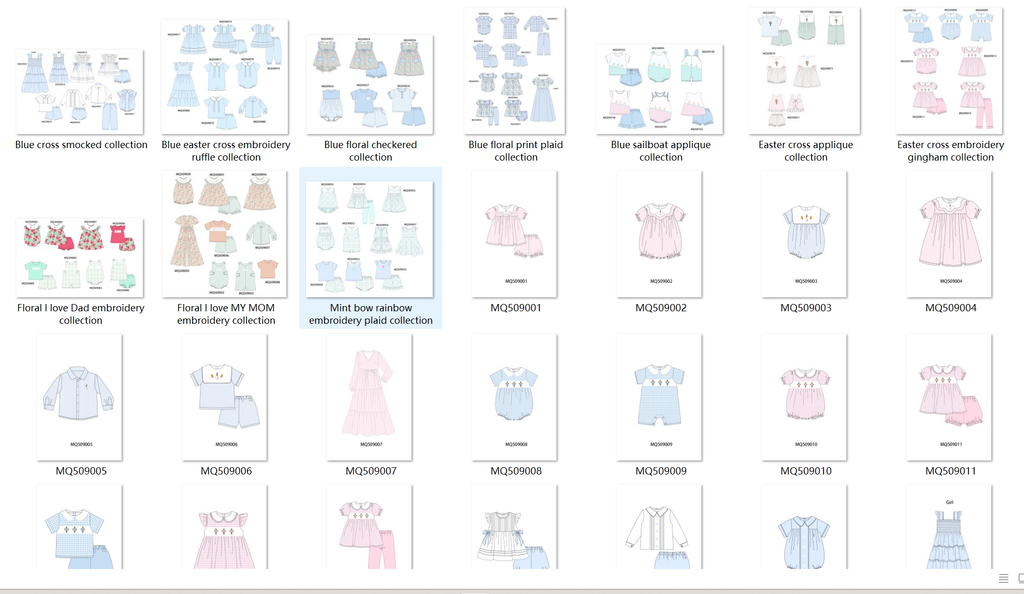Switch to large thumbnails view icon
The height and width of the screenshot is (594, 1024).
click(x=1020, y=578)
